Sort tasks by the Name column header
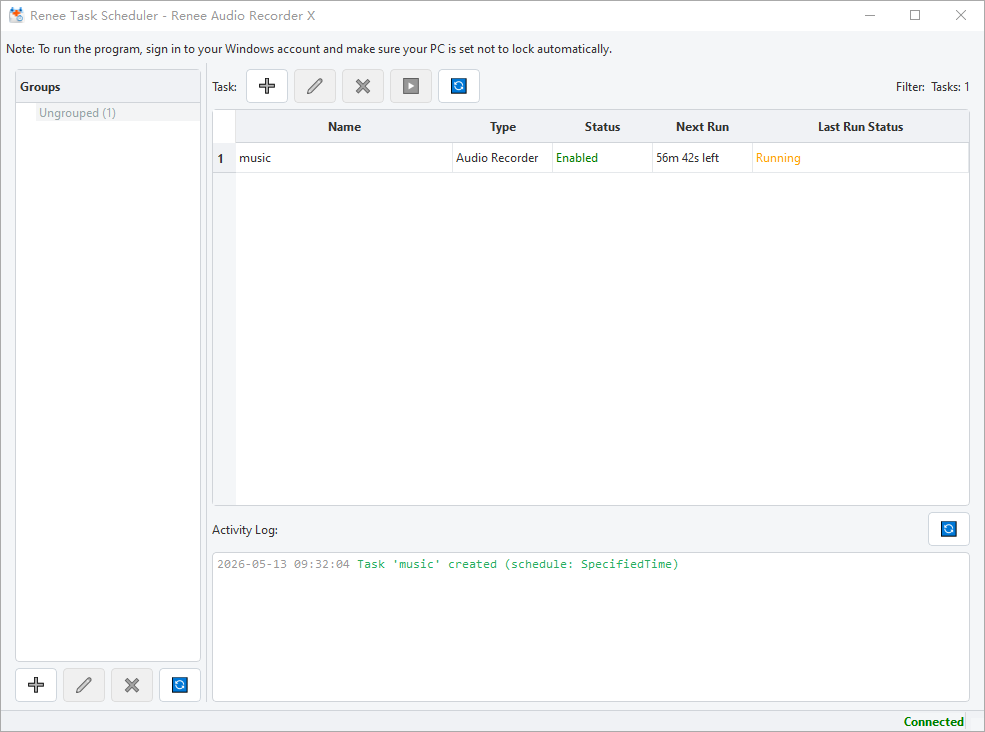Image resolution: width=985 pixels, height=732 pixels. point(344,127)
